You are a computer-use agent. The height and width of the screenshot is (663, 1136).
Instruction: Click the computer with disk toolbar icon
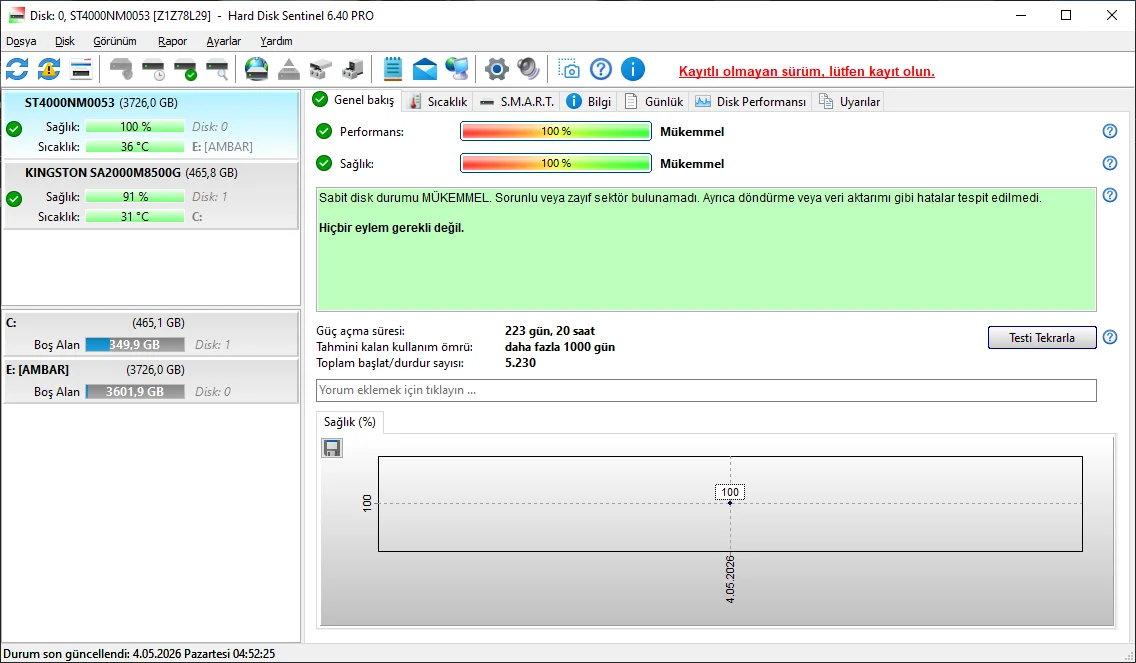[353, 70]
